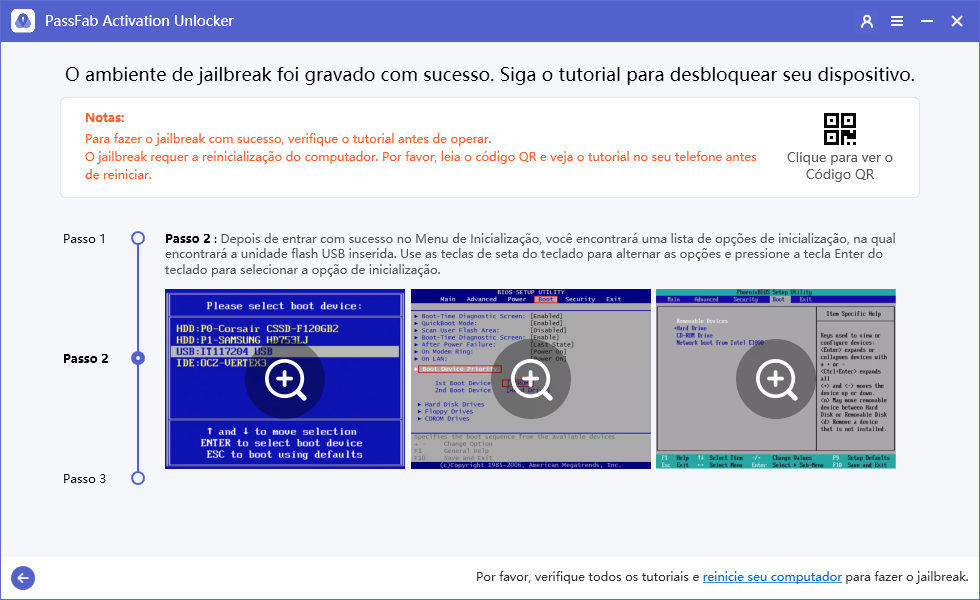Click the 'Passo 1' label

click(84, 238)
